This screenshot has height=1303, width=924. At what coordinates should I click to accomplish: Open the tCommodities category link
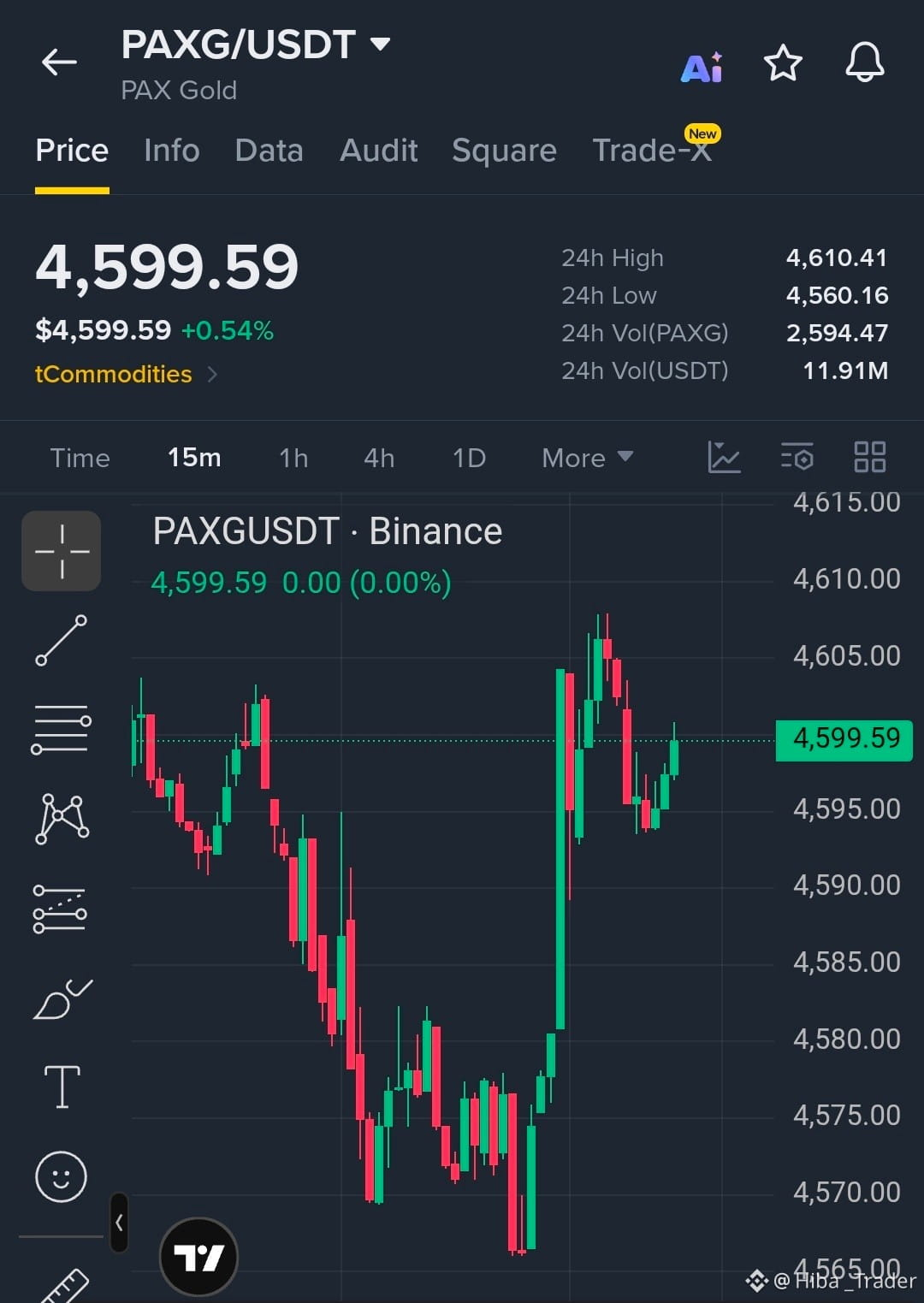113,374
